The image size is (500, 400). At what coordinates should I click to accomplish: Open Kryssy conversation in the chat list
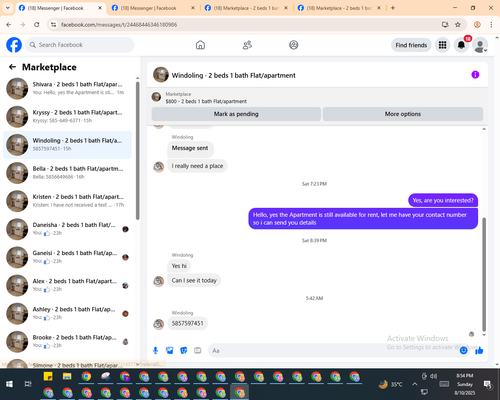tap(67, 116)
